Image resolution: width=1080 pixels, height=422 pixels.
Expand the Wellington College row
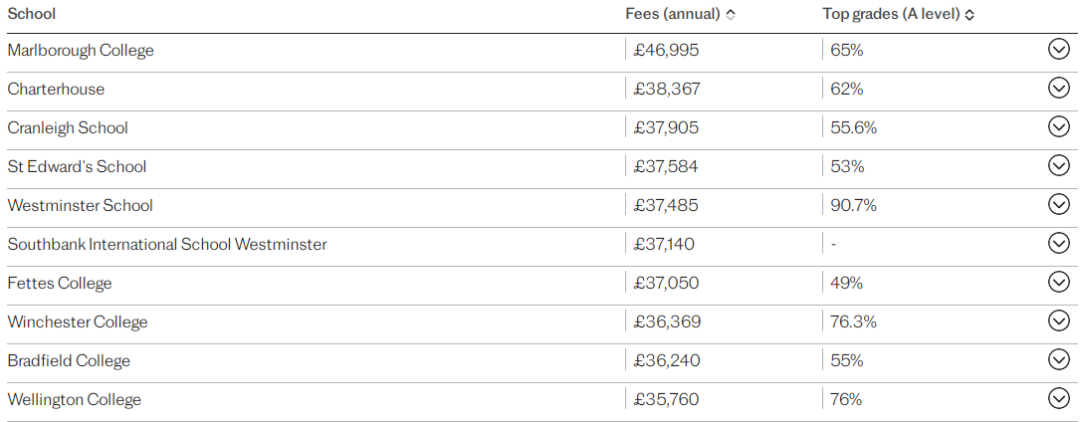point(1058,399)
